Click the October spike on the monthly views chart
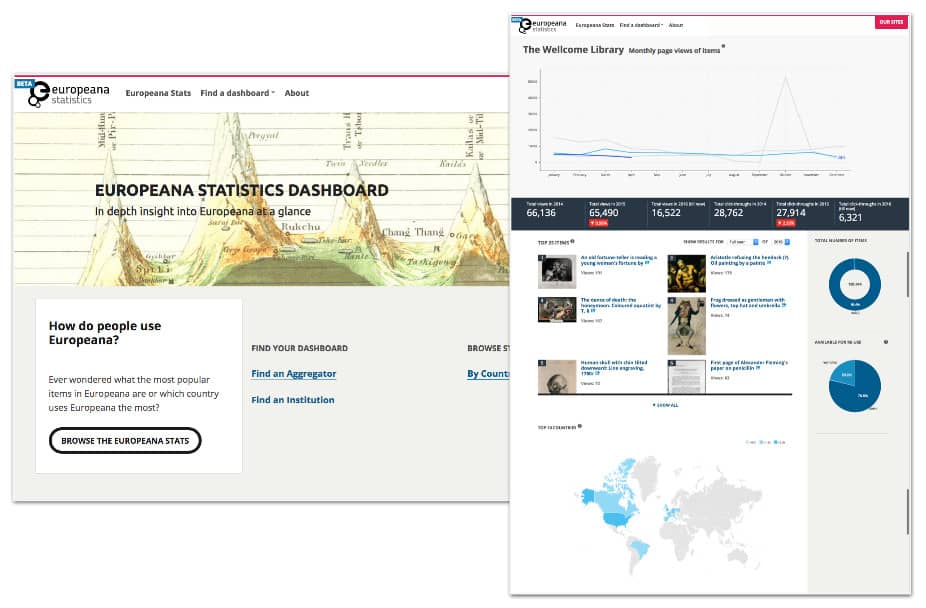926x608 pixels. click(785, 77)
